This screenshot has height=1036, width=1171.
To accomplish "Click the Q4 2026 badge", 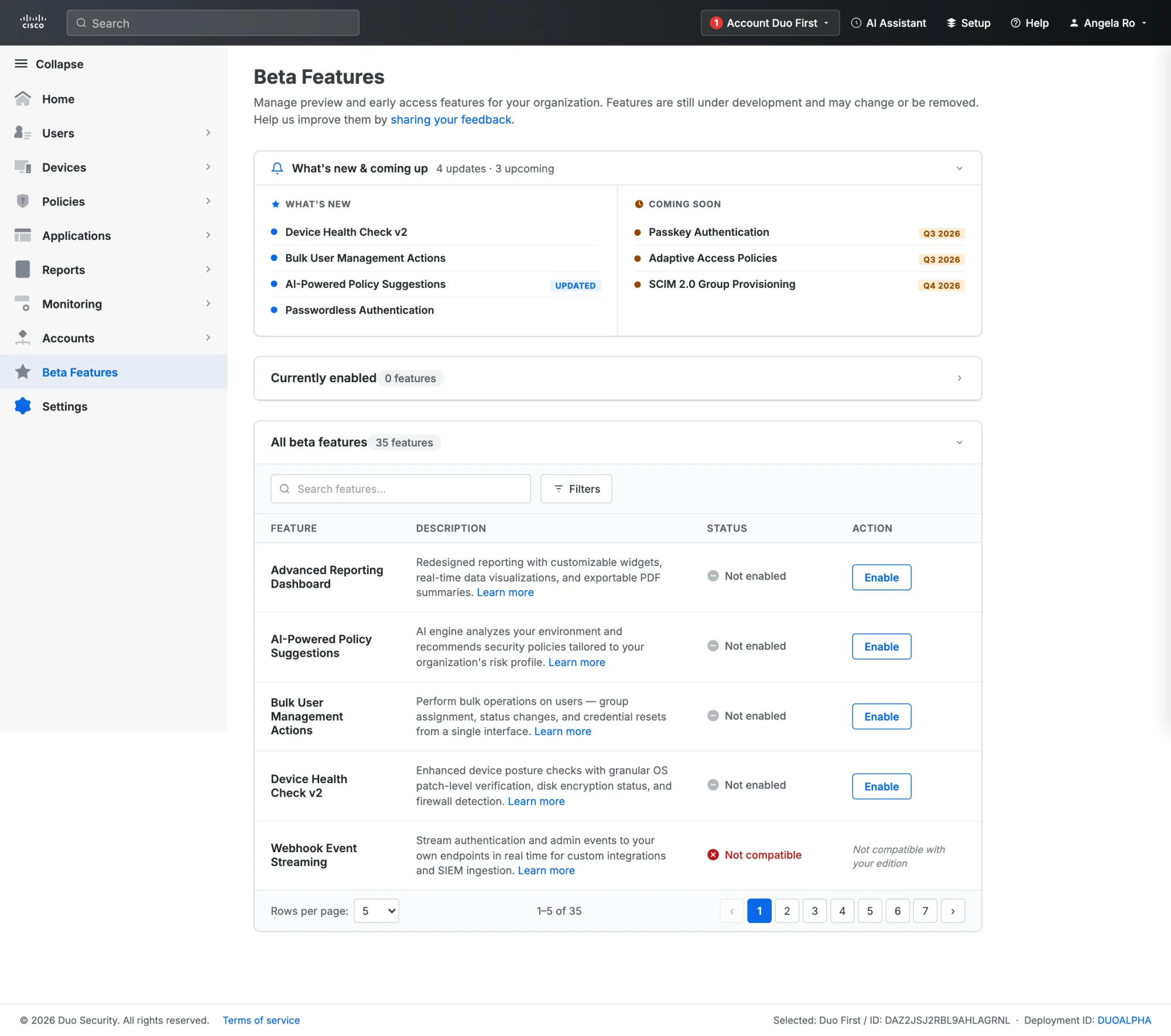I will (x=941, y=286).
